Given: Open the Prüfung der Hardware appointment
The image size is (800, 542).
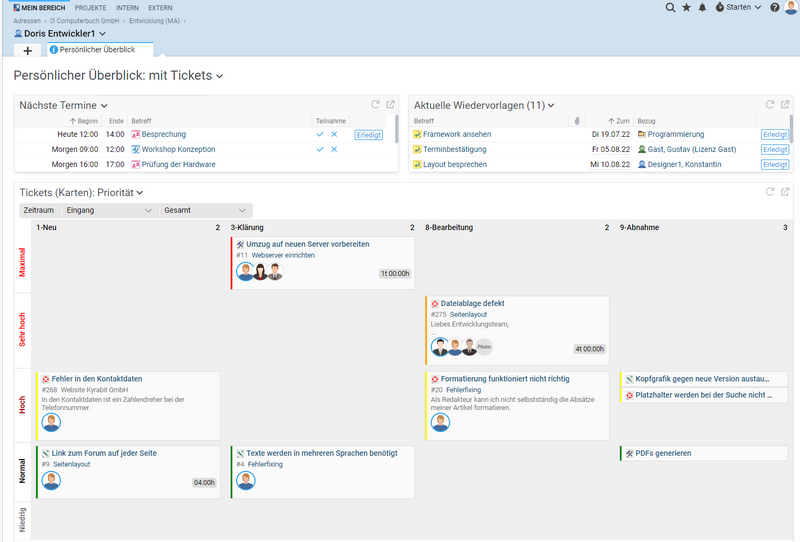Looking at the screenshot, I should (179, 164).
